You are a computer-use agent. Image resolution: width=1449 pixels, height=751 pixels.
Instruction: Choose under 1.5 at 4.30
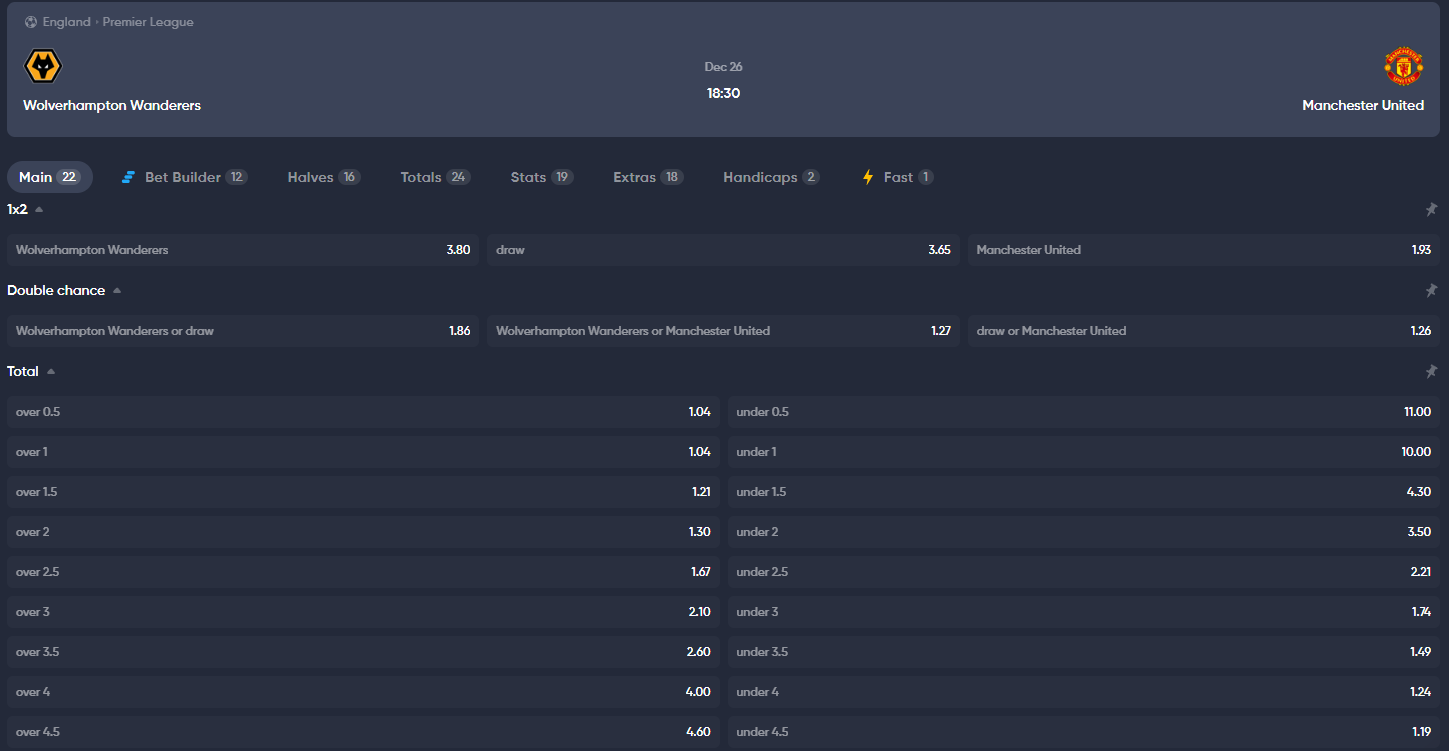[1084, 492]
